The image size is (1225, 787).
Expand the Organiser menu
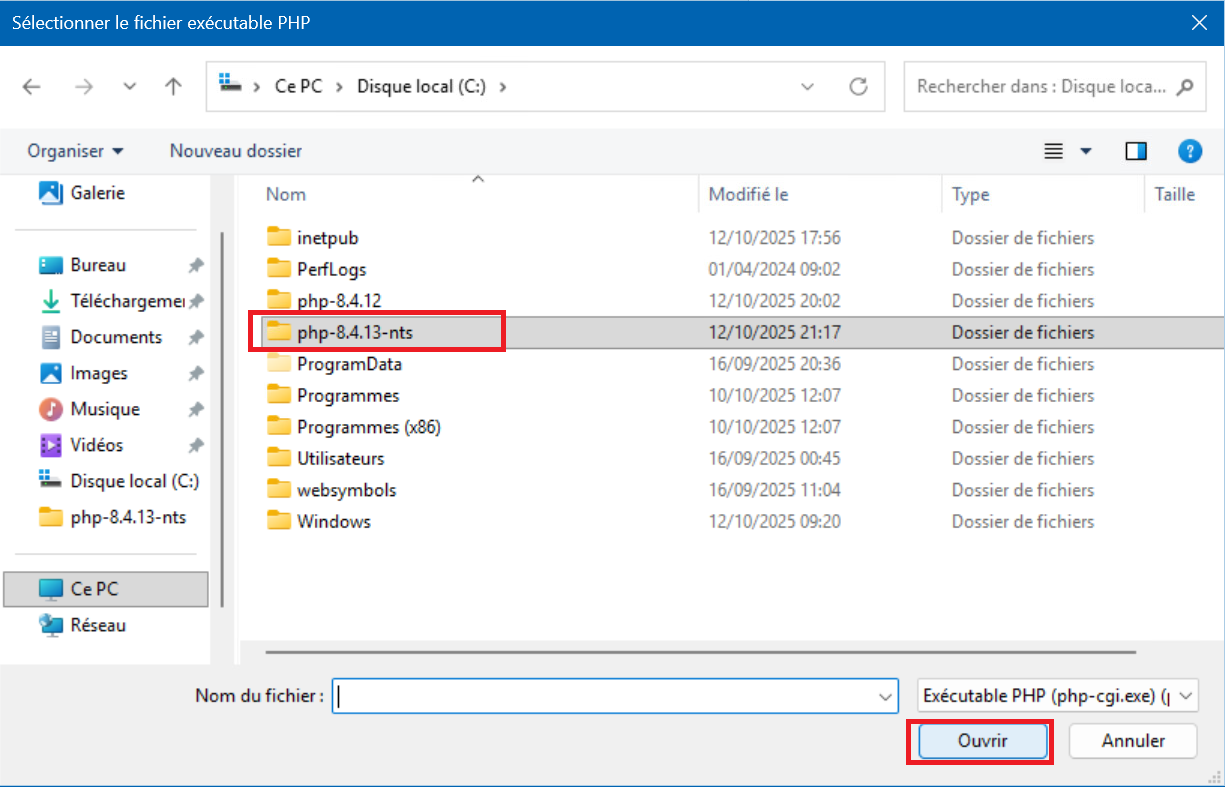pos(76,151)
